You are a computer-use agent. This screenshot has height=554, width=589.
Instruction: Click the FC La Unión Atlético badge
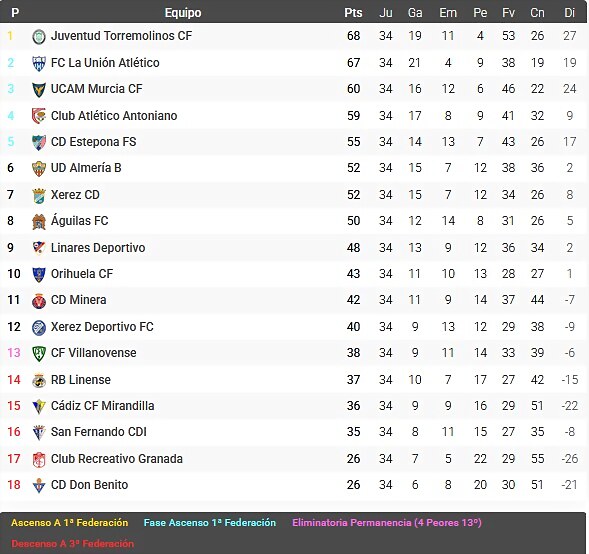click(x=39, y=63)
